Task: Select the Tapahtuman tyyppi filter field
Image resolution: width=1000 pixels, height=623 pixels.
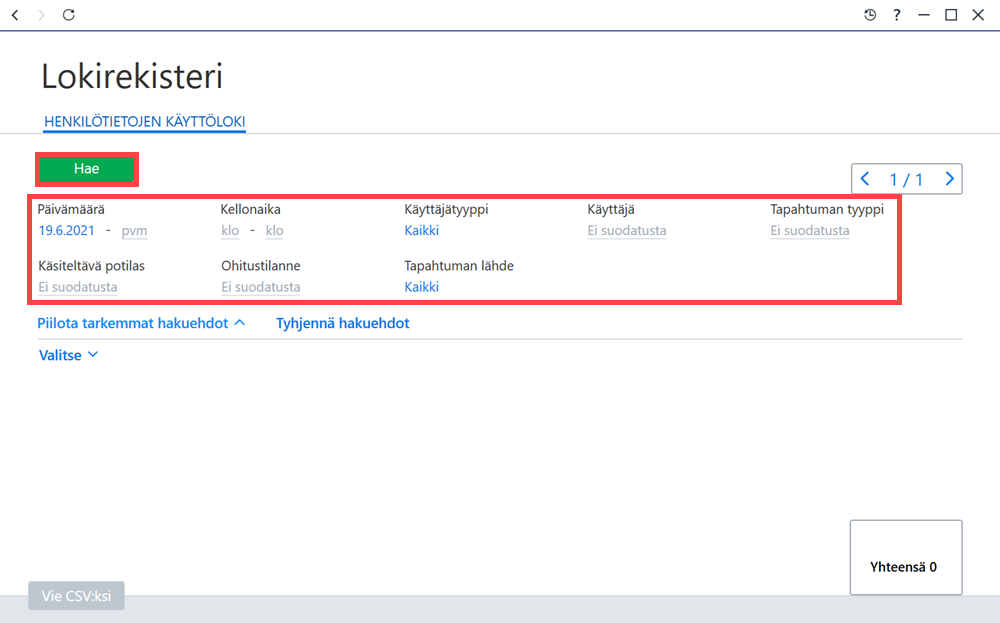Action: coord(810,231)
